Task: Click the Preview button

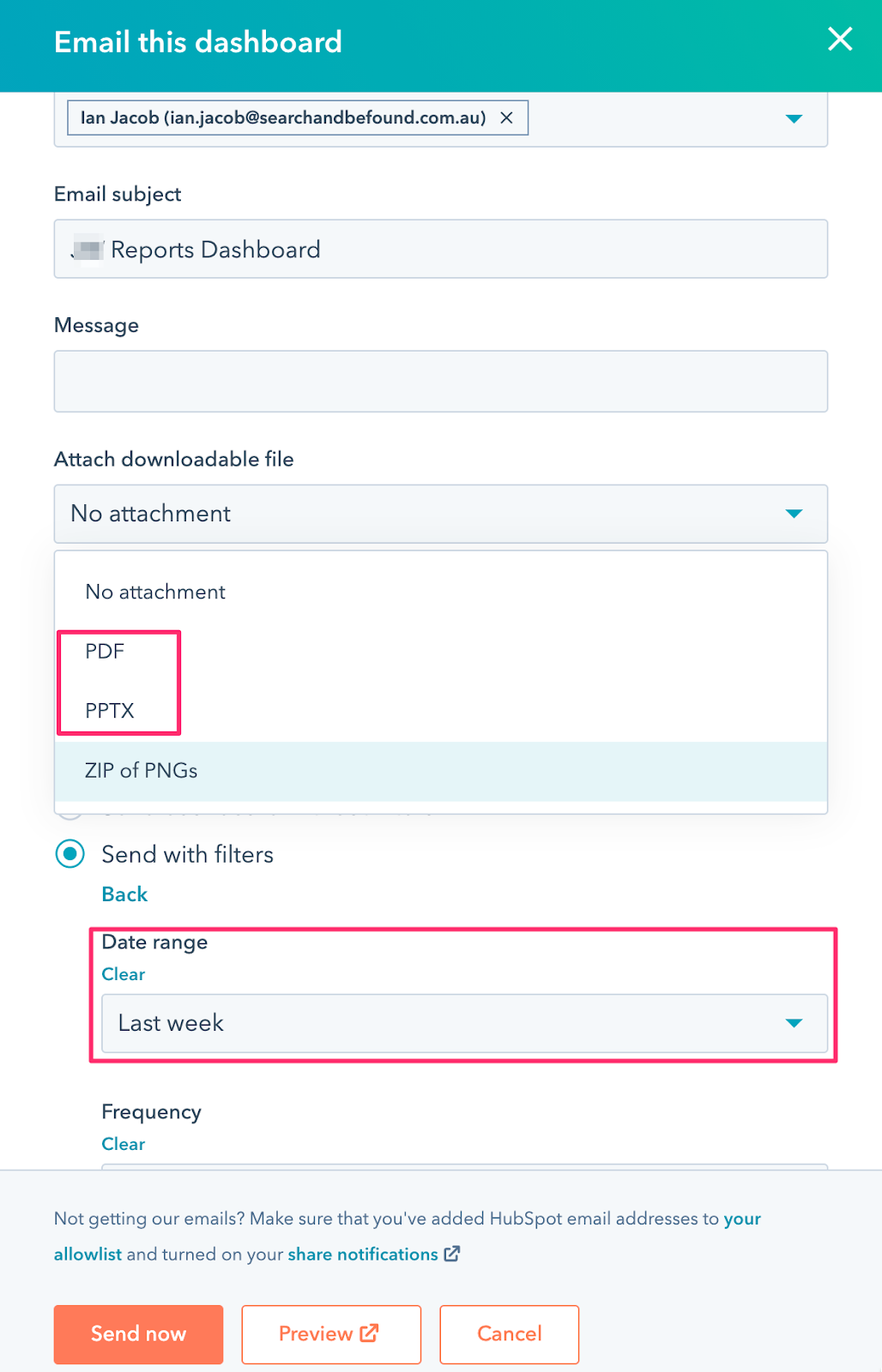Action: click(331, 1333)
